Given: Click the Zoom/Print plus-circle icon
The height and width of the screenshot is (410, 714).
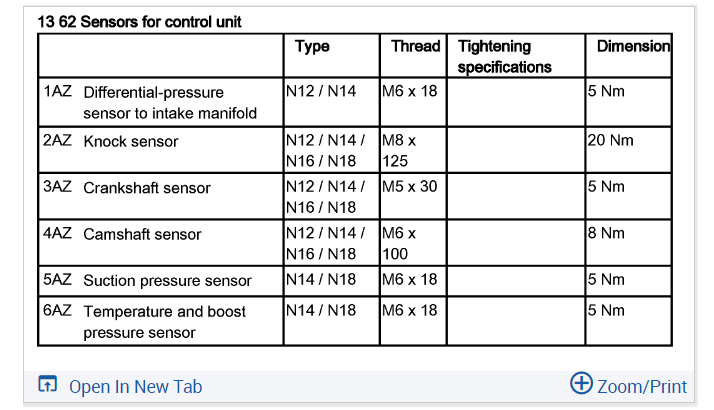Looking at the screenshot, I should tap(581, 384).
